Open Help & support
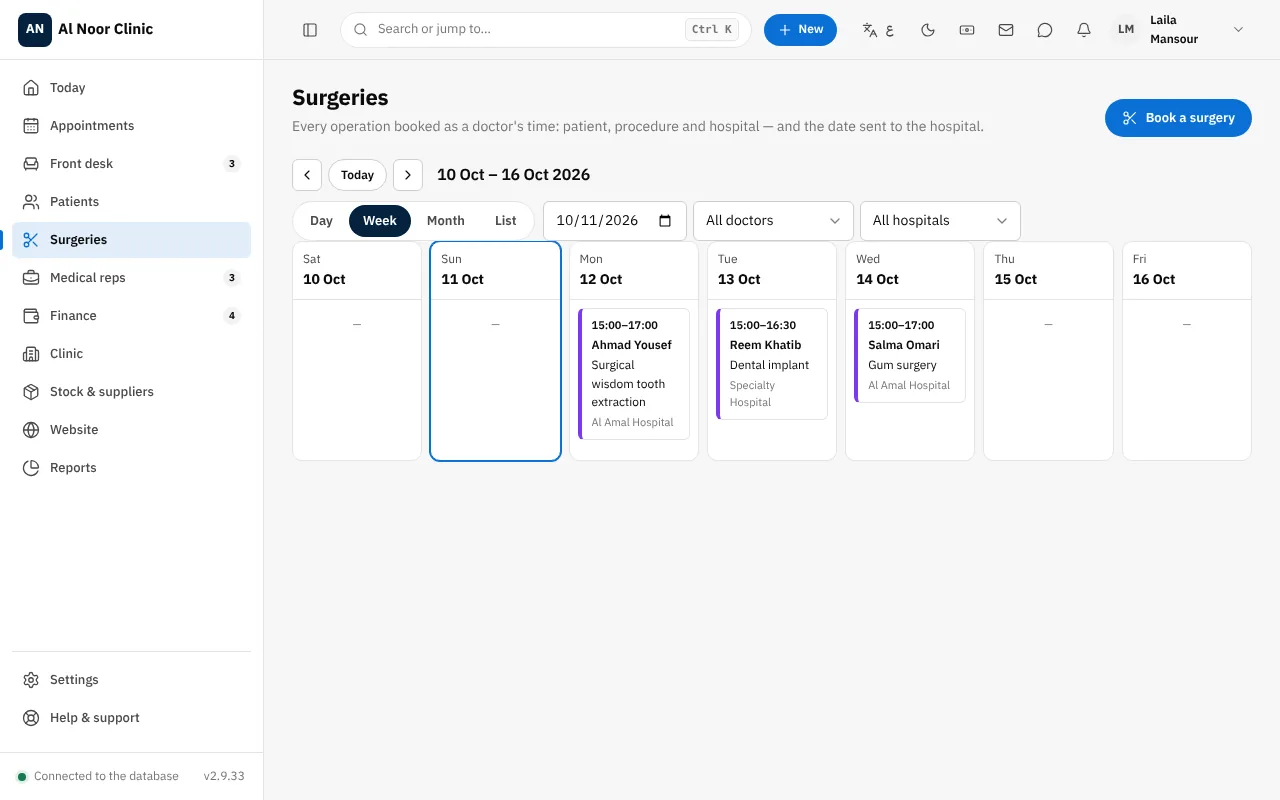Viewport: 1280px width, 800px height. point(131,718)
